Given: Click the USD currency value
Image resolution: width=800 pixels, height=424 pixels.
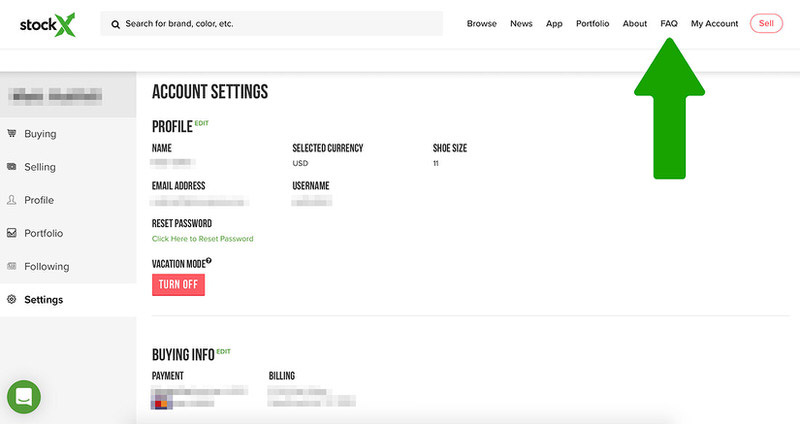Looking at the screenshot, I should point(300,163).
